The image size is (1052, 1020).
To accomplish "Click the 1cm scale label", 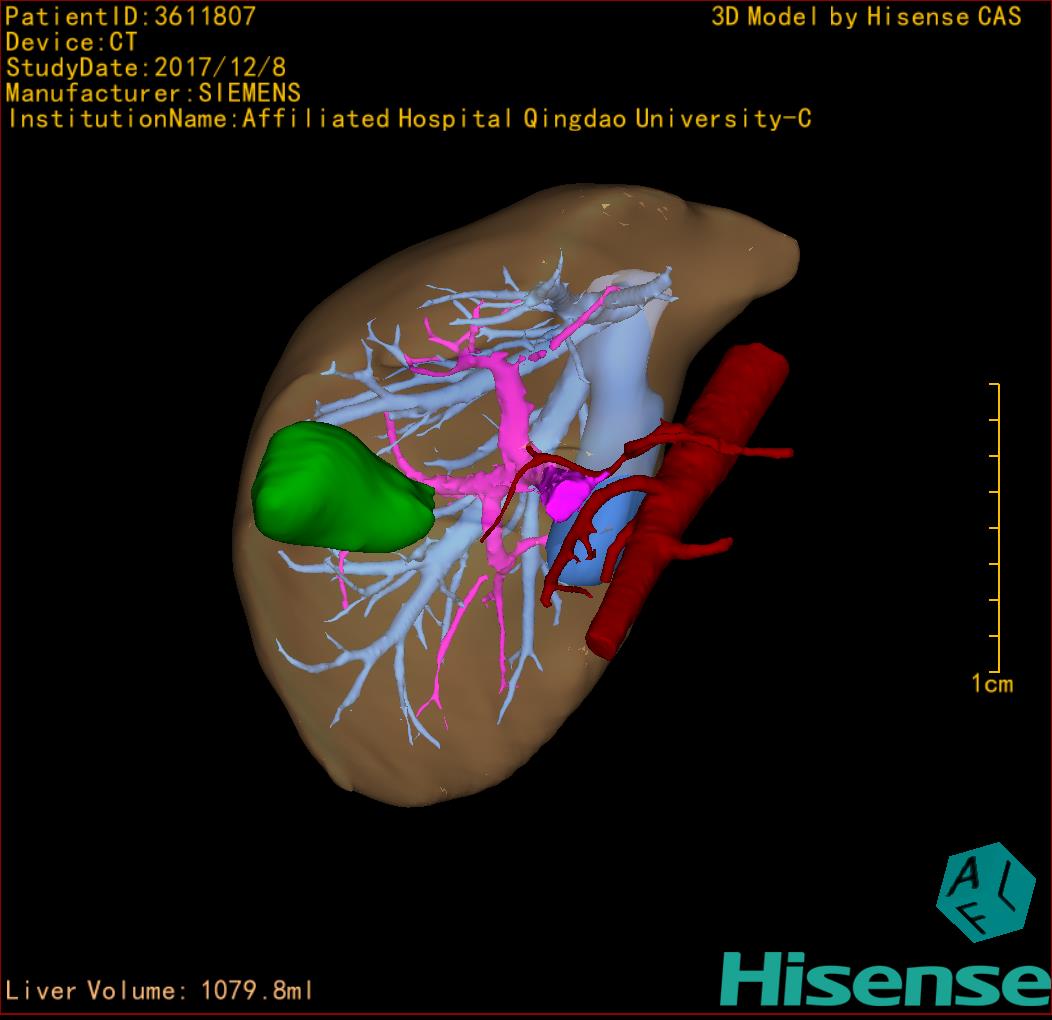I will pos(992,684).
